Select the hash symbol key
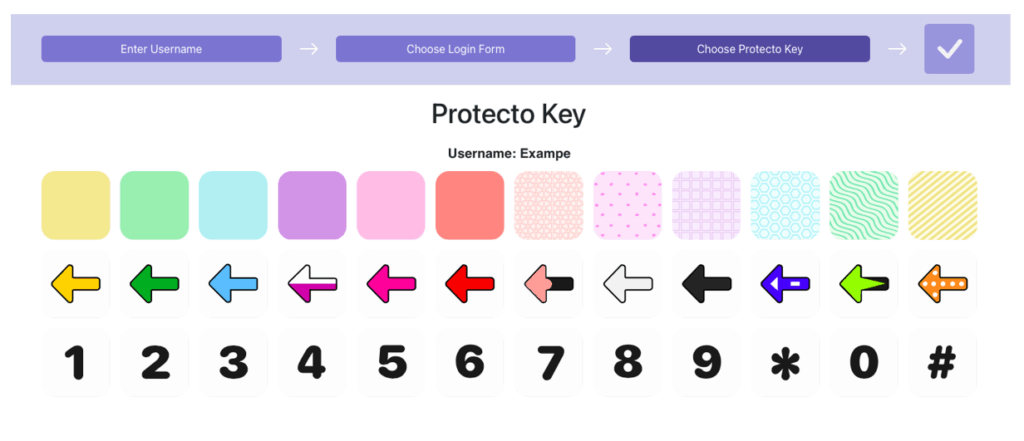The height and width of the screenshot is (441, 1024). click(x=942, y=363)
